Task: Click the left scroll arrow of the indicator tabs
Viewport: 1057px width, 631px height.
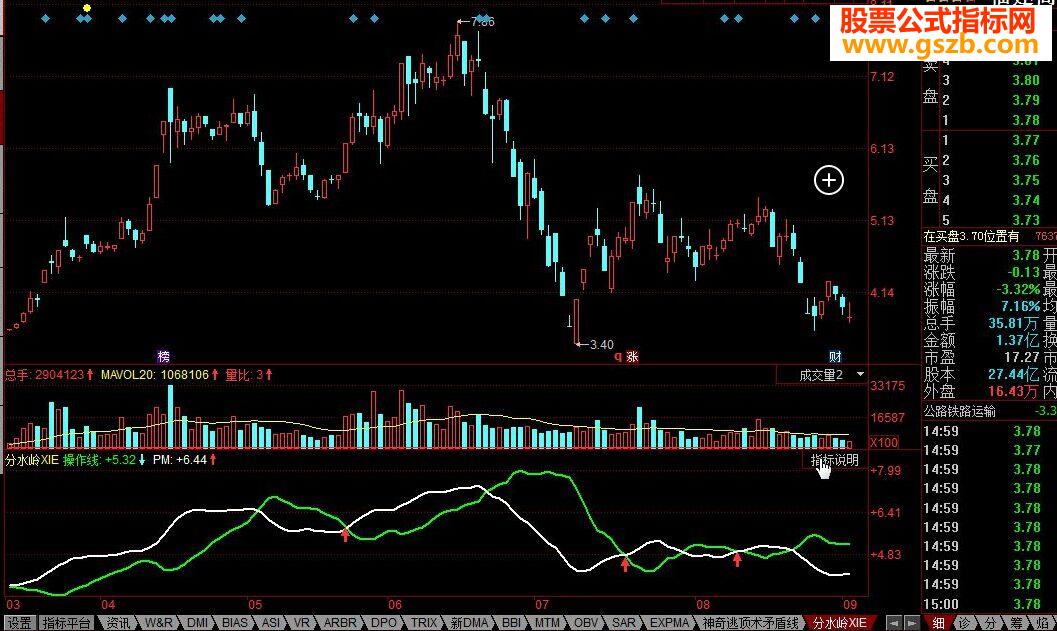Action: click(893, 623)
